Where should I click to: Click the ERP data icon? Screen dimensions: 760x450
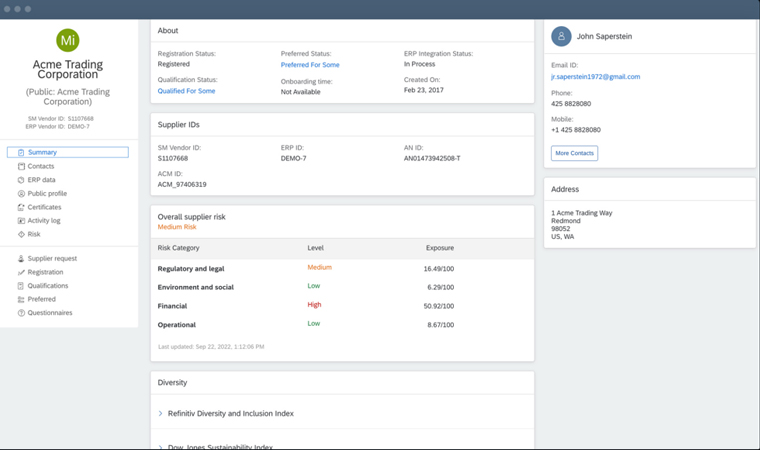[x=21, y=180]
